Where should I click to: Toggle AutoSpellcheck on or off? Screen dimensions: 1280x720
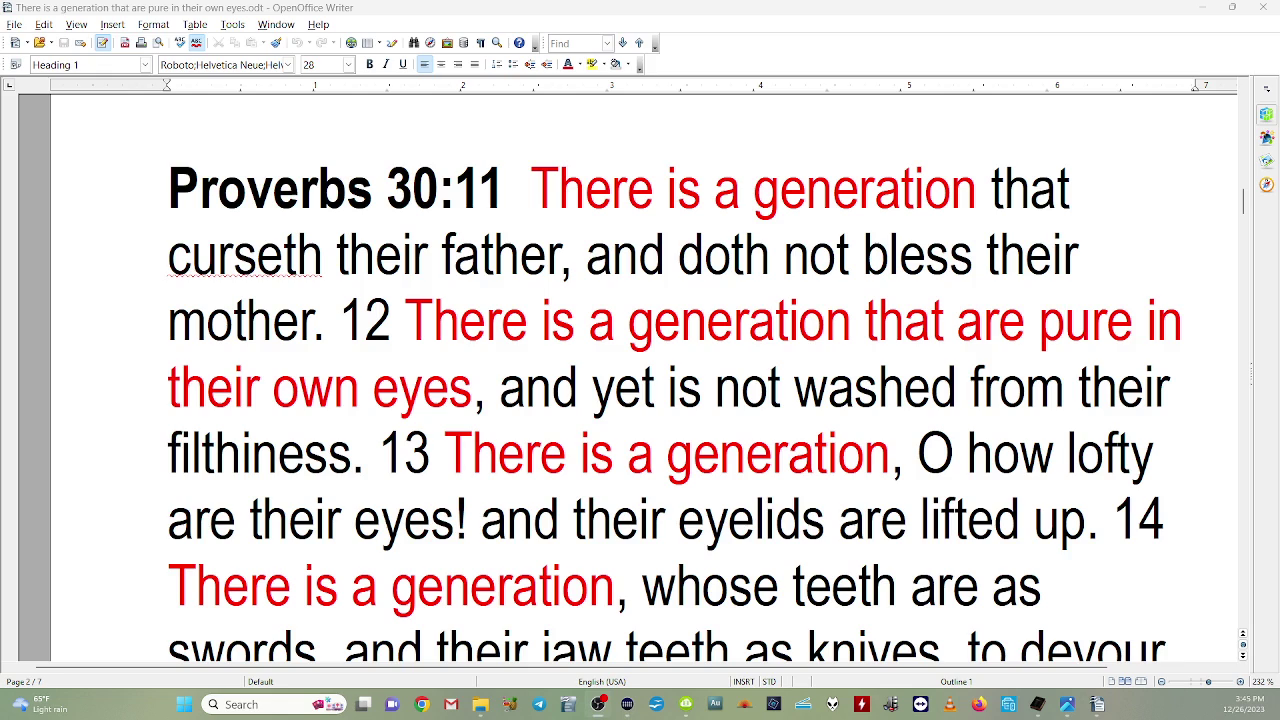click(196, 42)
